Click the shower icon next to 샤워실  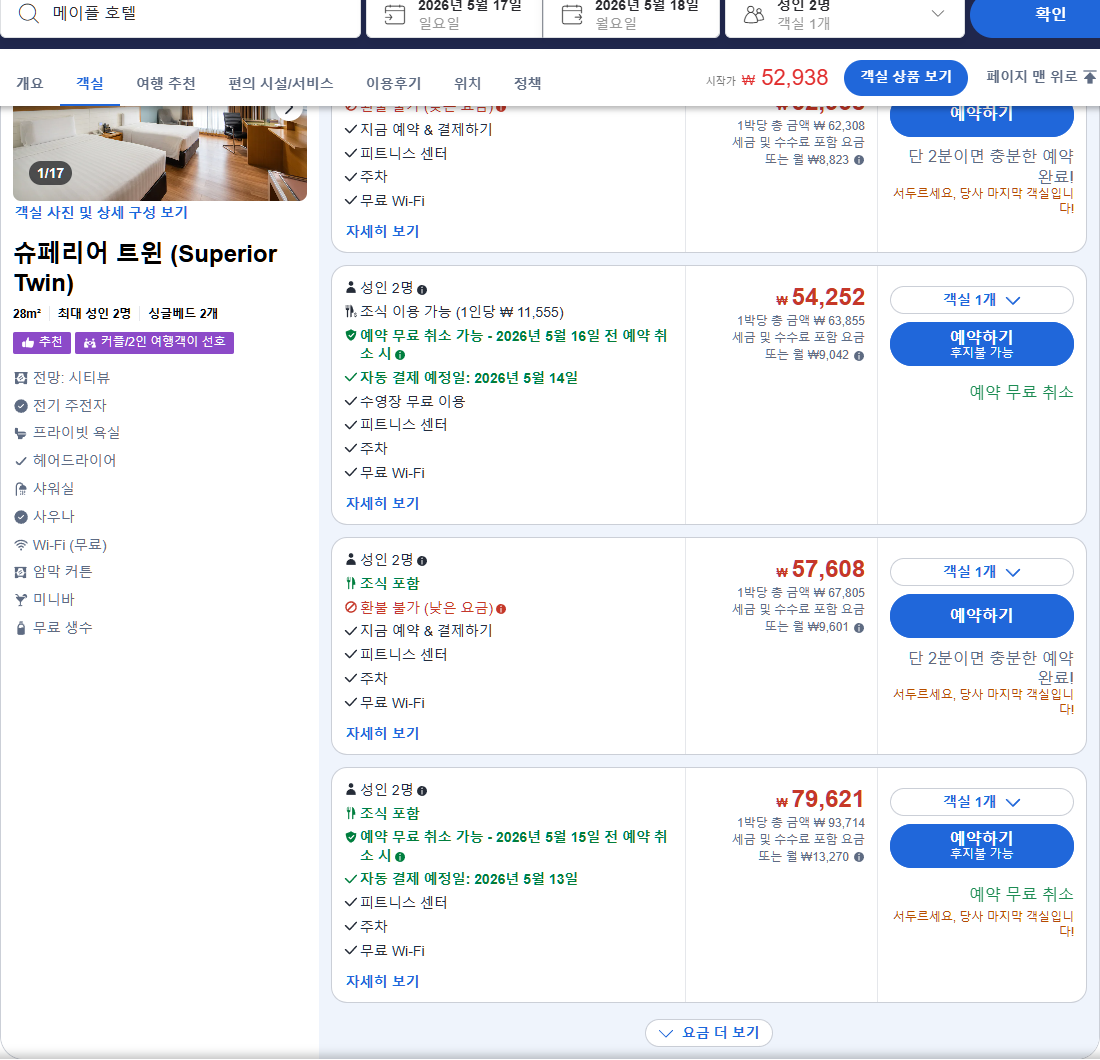(x=21, y=489)
